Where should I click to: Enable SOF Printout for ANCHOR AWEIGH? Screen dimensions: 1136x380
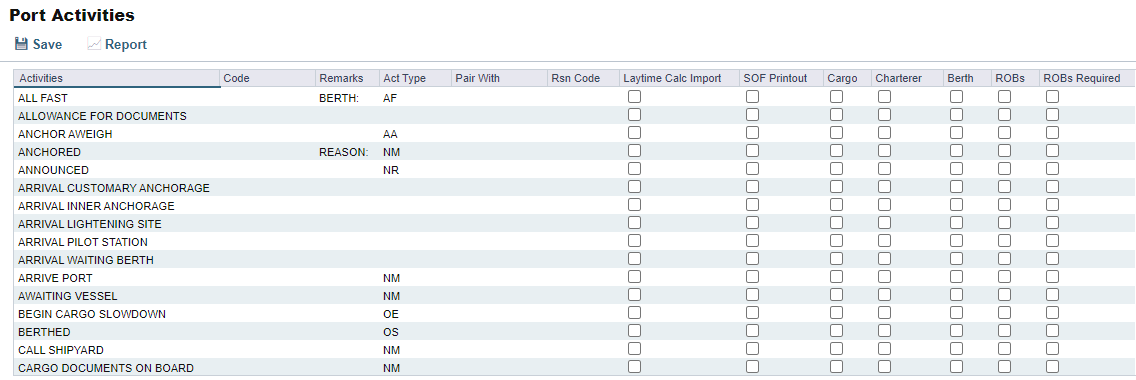click(x=753, y=132)
